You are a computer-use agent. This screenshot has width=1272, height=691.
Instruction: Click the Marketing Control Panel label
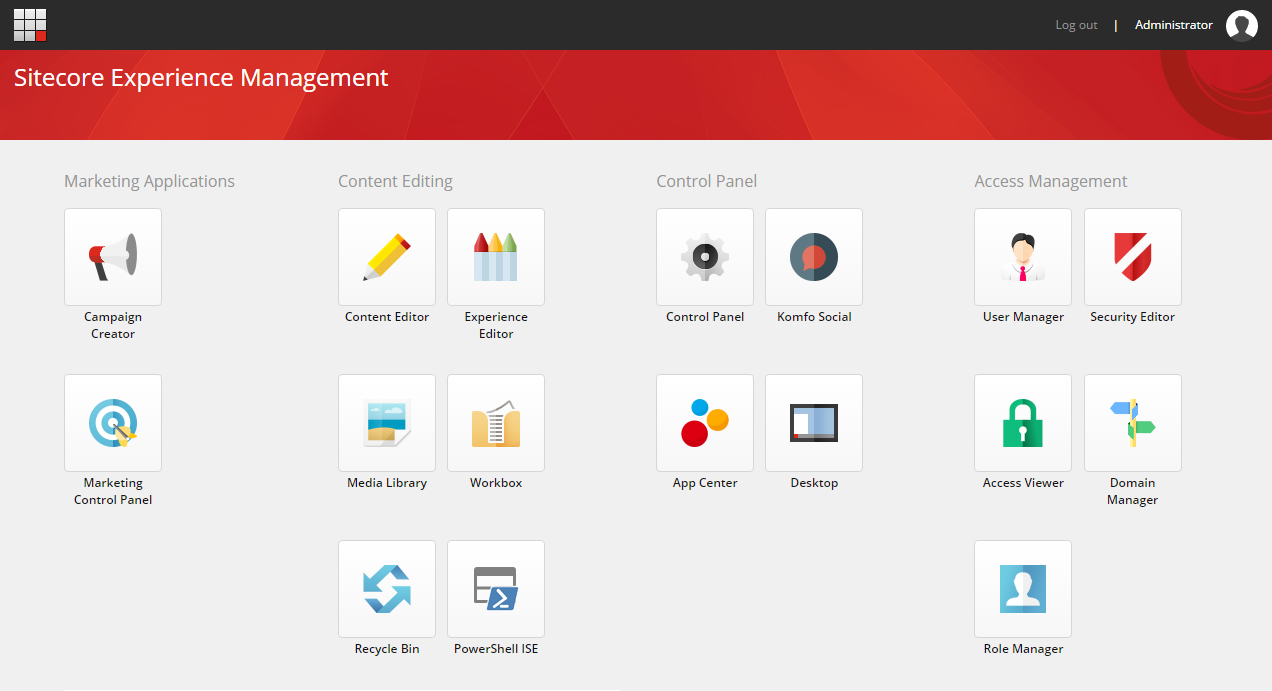pos(113,491)
